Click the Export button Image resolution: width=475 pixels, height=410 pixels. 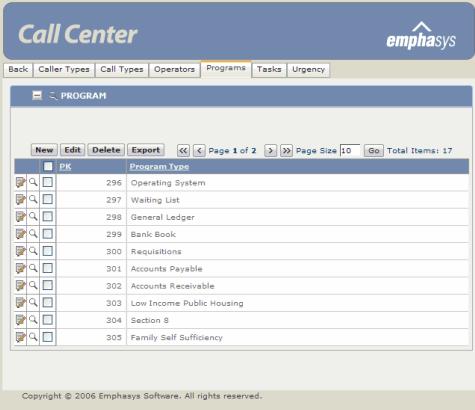tap(146, 150)
